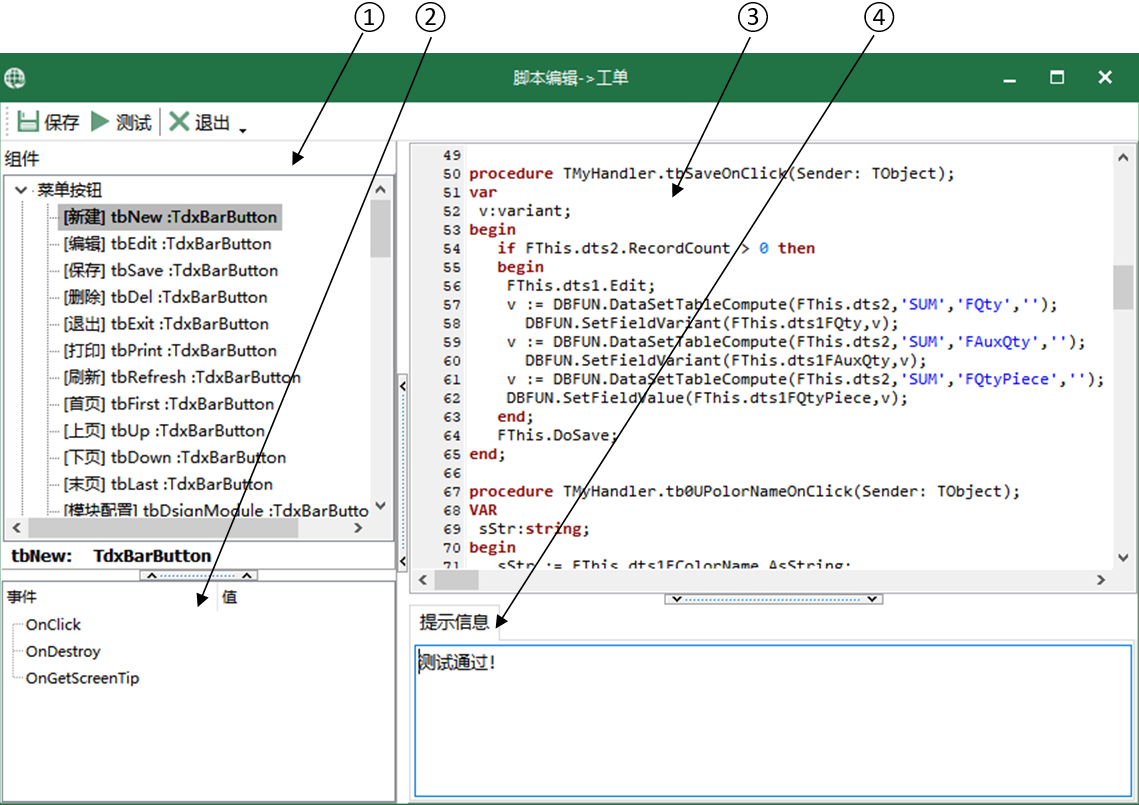Screen dimensions: 1139x805
Task: Click the OnClick event row
Action: coord(53,625)
